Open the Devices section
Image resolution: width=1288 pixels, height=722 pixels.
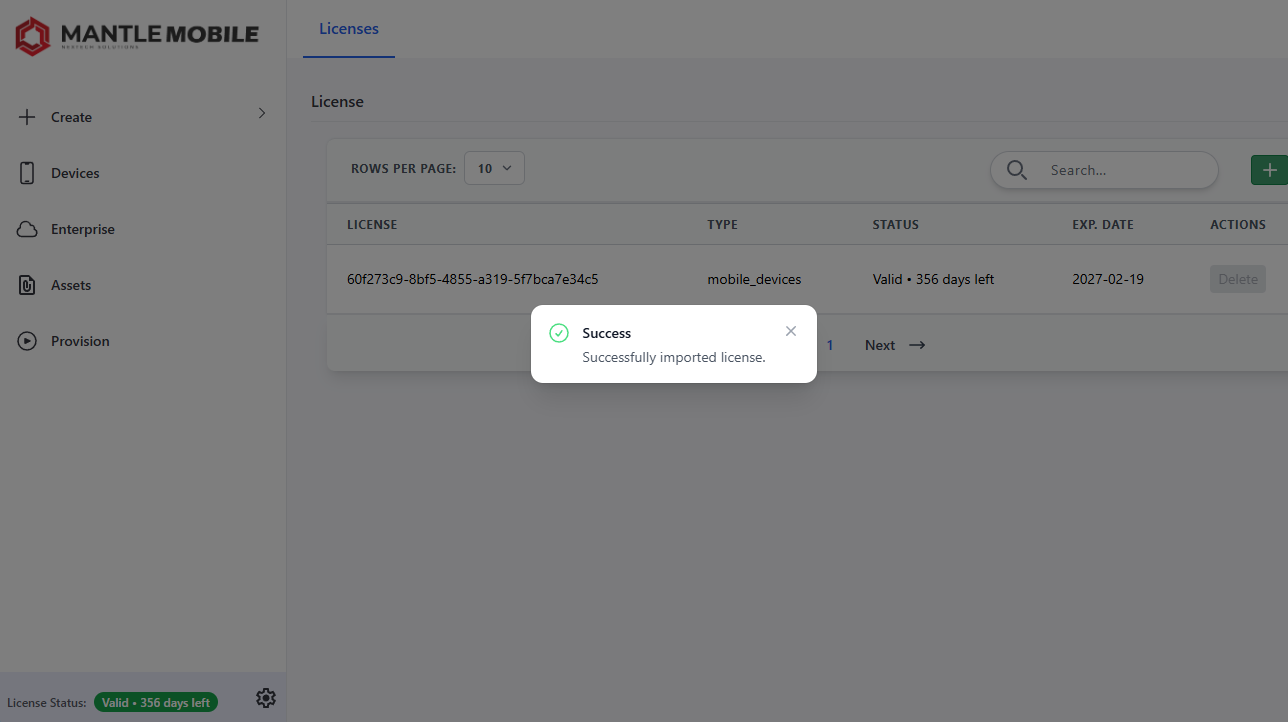(x=75, y=173)
